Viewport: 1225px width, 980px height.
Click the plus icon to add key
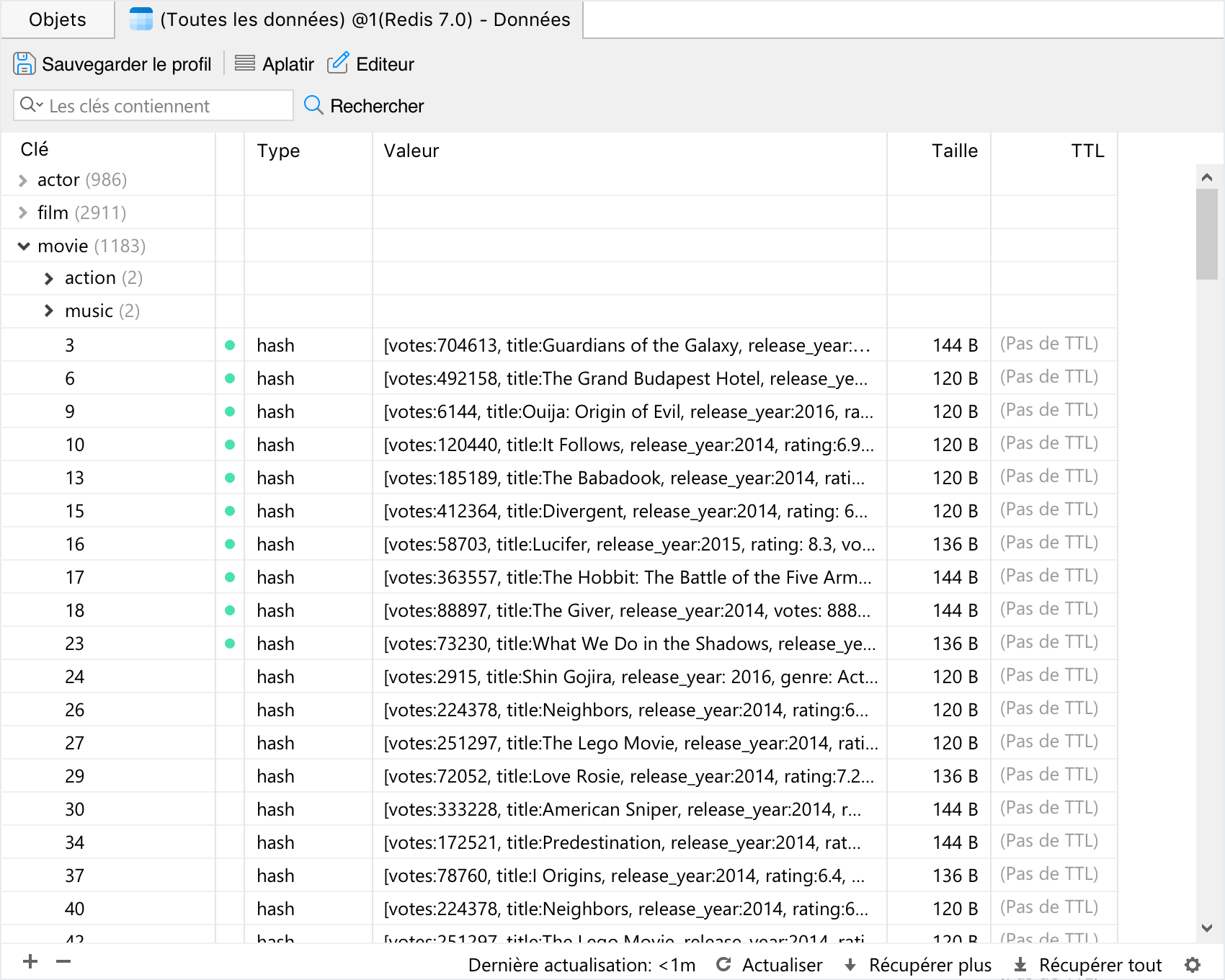[x=30, y=961]
